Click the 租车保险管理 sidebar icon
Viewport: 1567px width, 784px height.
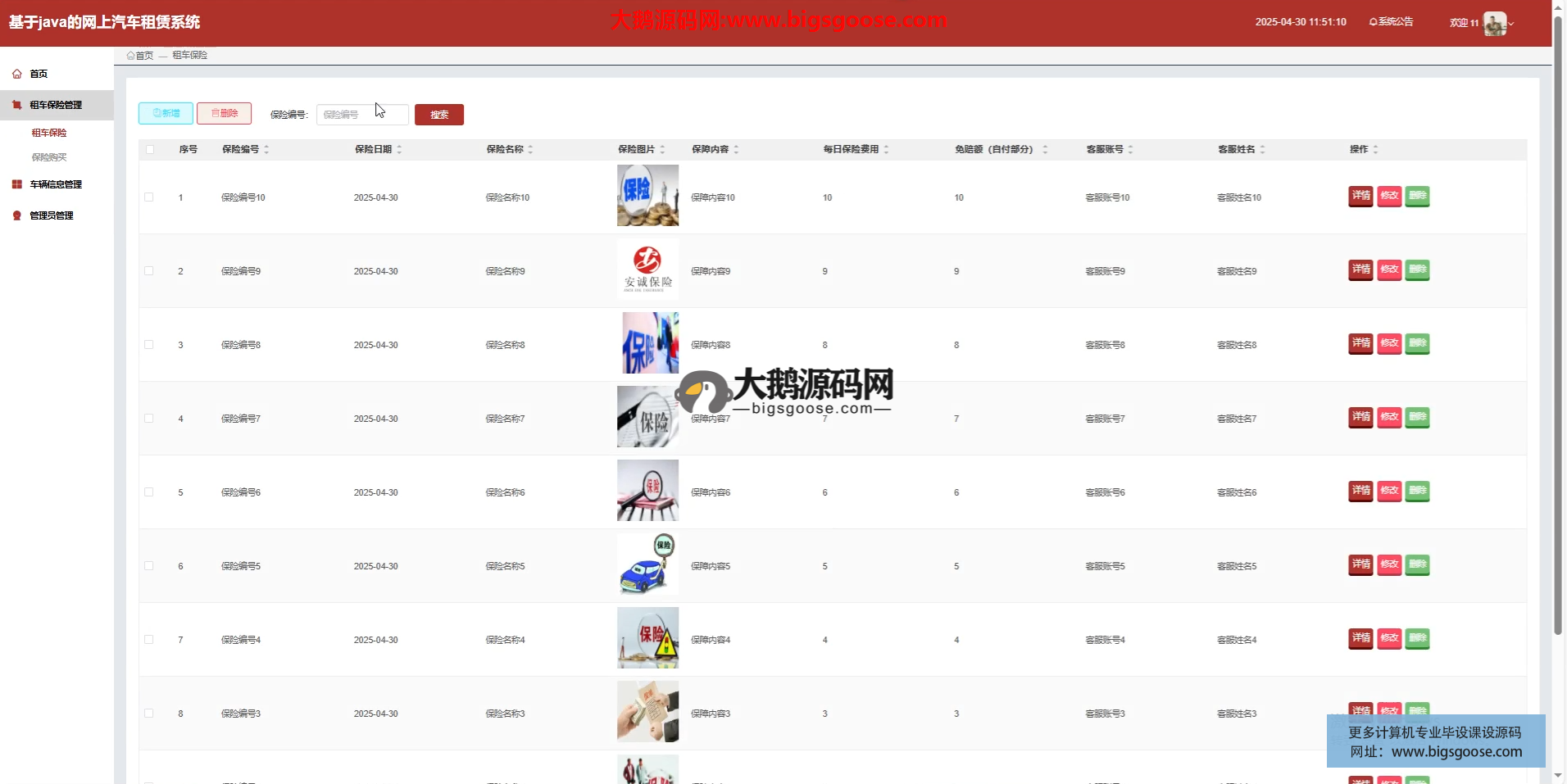[x=16, y=105]
